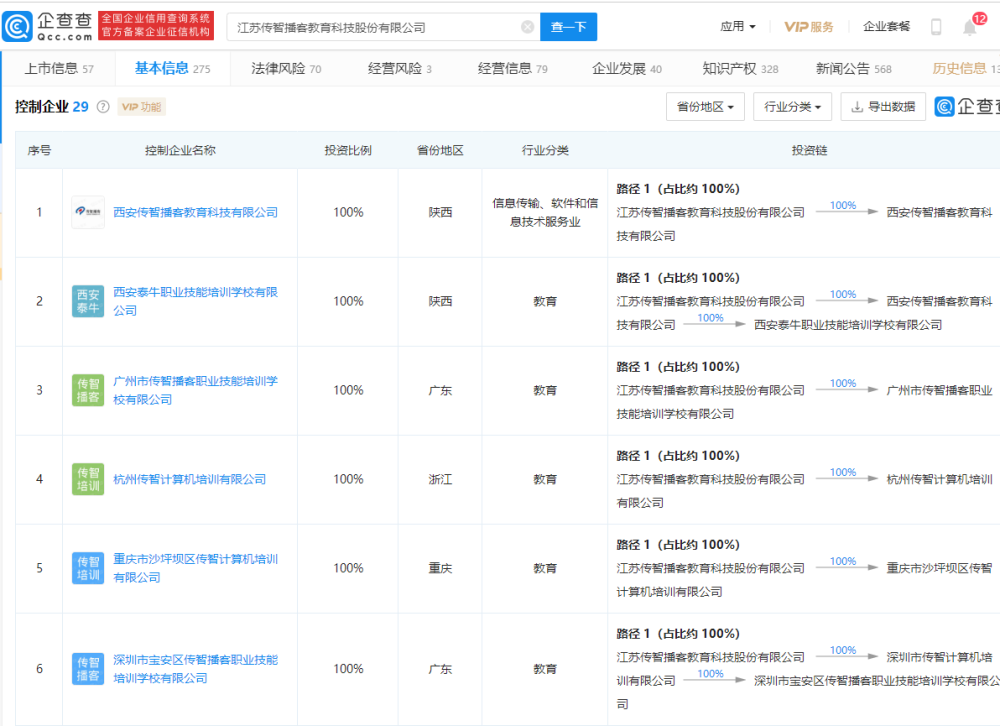This screenshot has width=1000, height=726.
Task: Switch to 经营风险 tab
Action: [400, 68]
